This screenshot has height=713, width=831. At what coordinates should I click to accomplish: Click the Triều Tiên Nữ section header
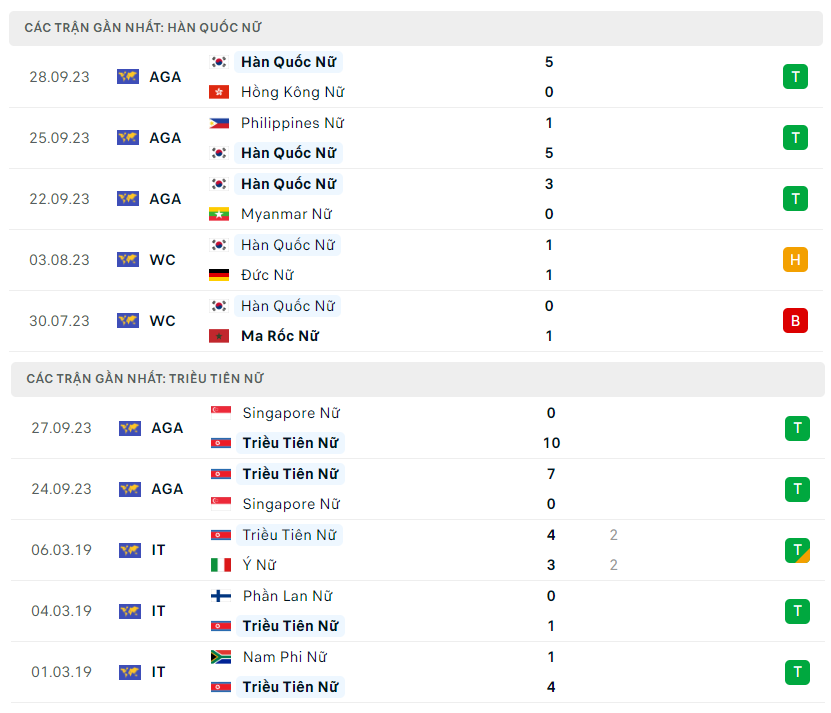[x=146, y=379]
